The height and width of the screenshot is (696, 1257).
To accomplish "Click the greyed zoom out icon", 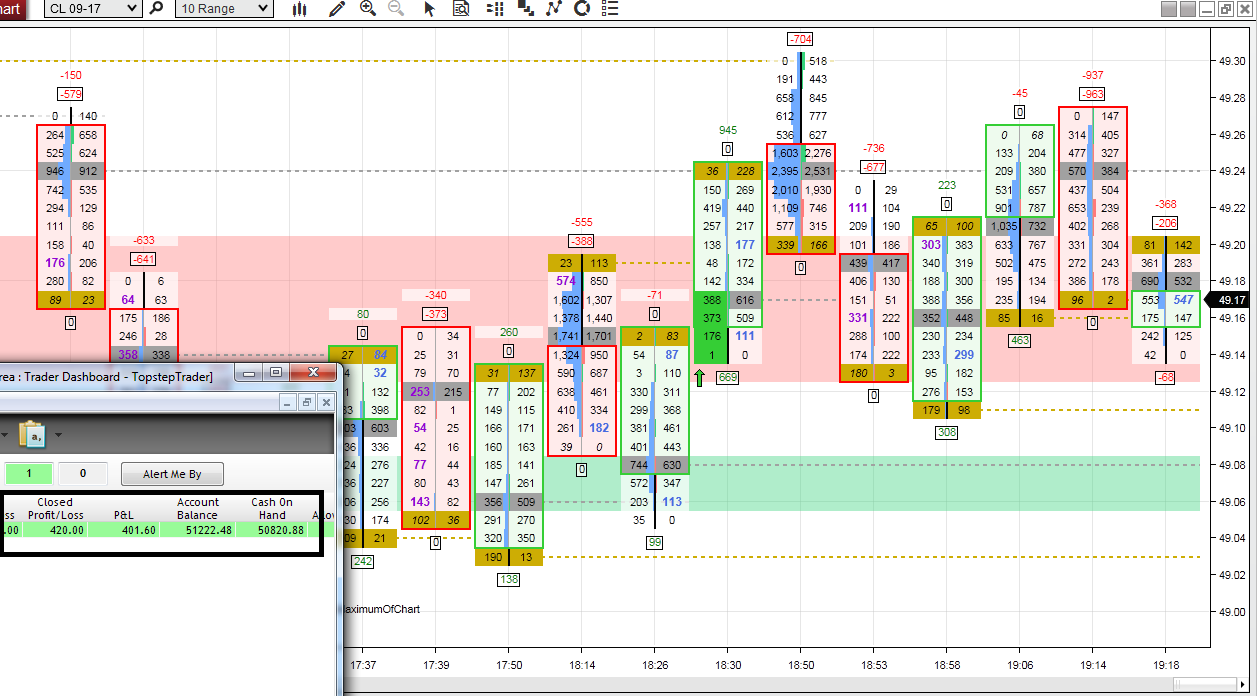I will 396,8.
